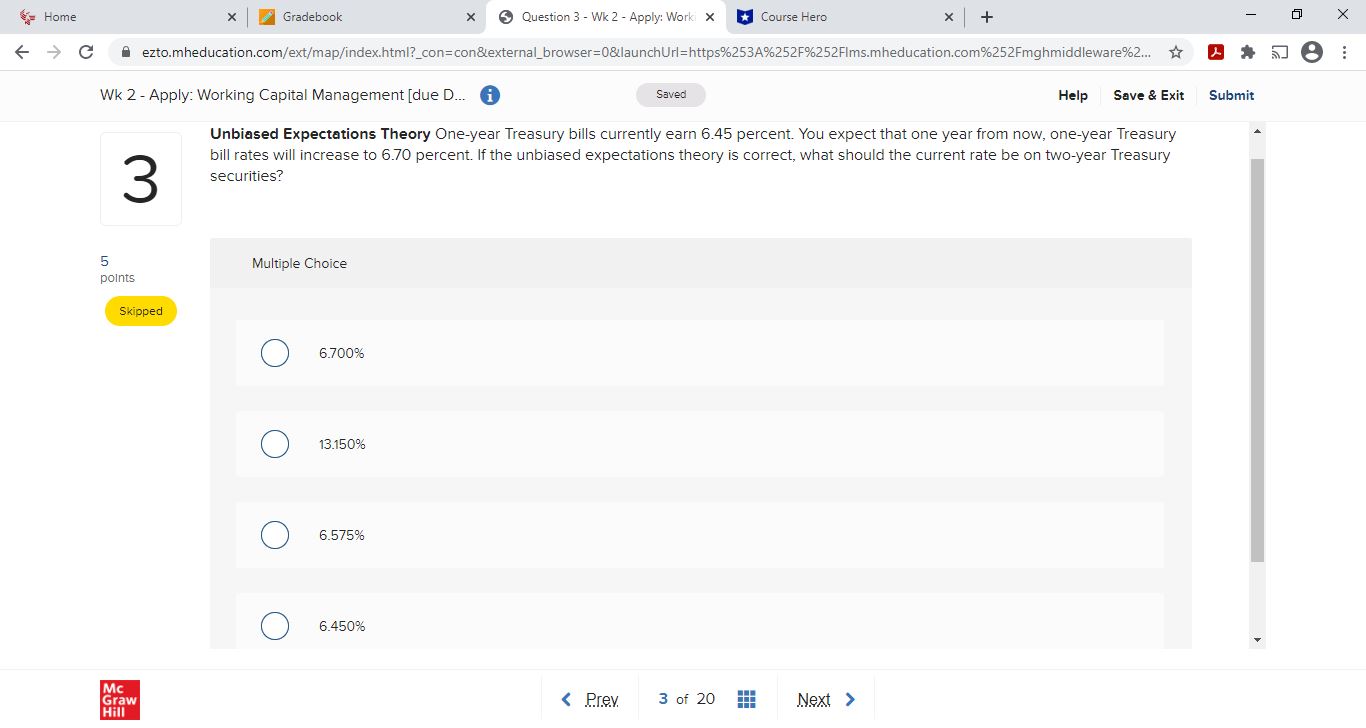The image size is (1366, 728).
Task: Click the question info icon
Action: click(x=489, y=95)
